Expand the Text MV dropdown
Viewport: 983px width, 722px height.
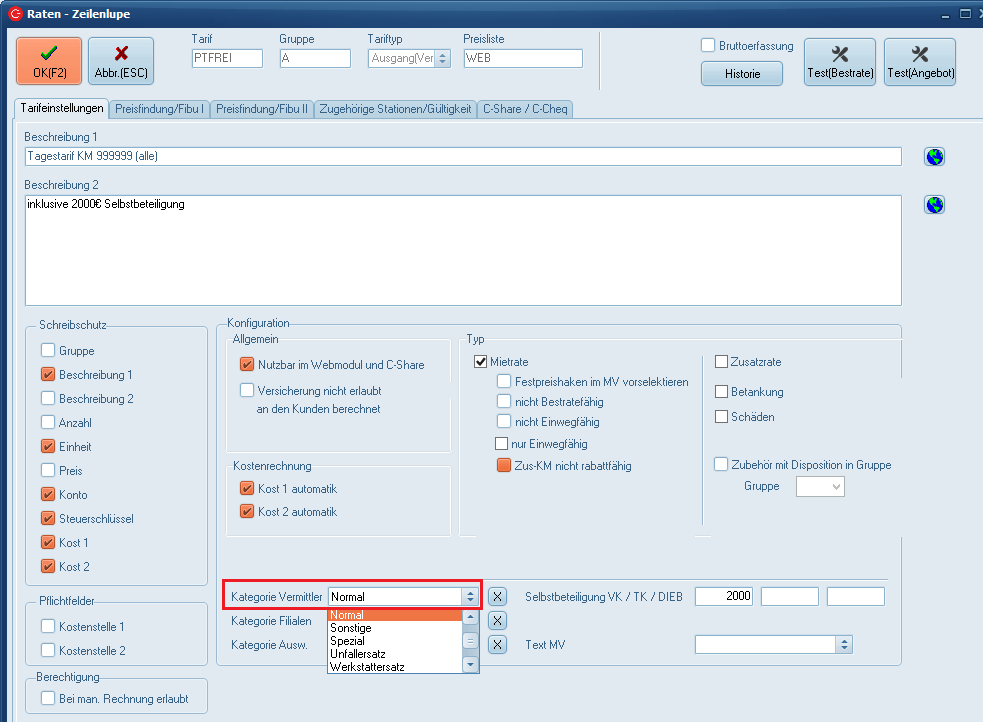coord(844,645)
